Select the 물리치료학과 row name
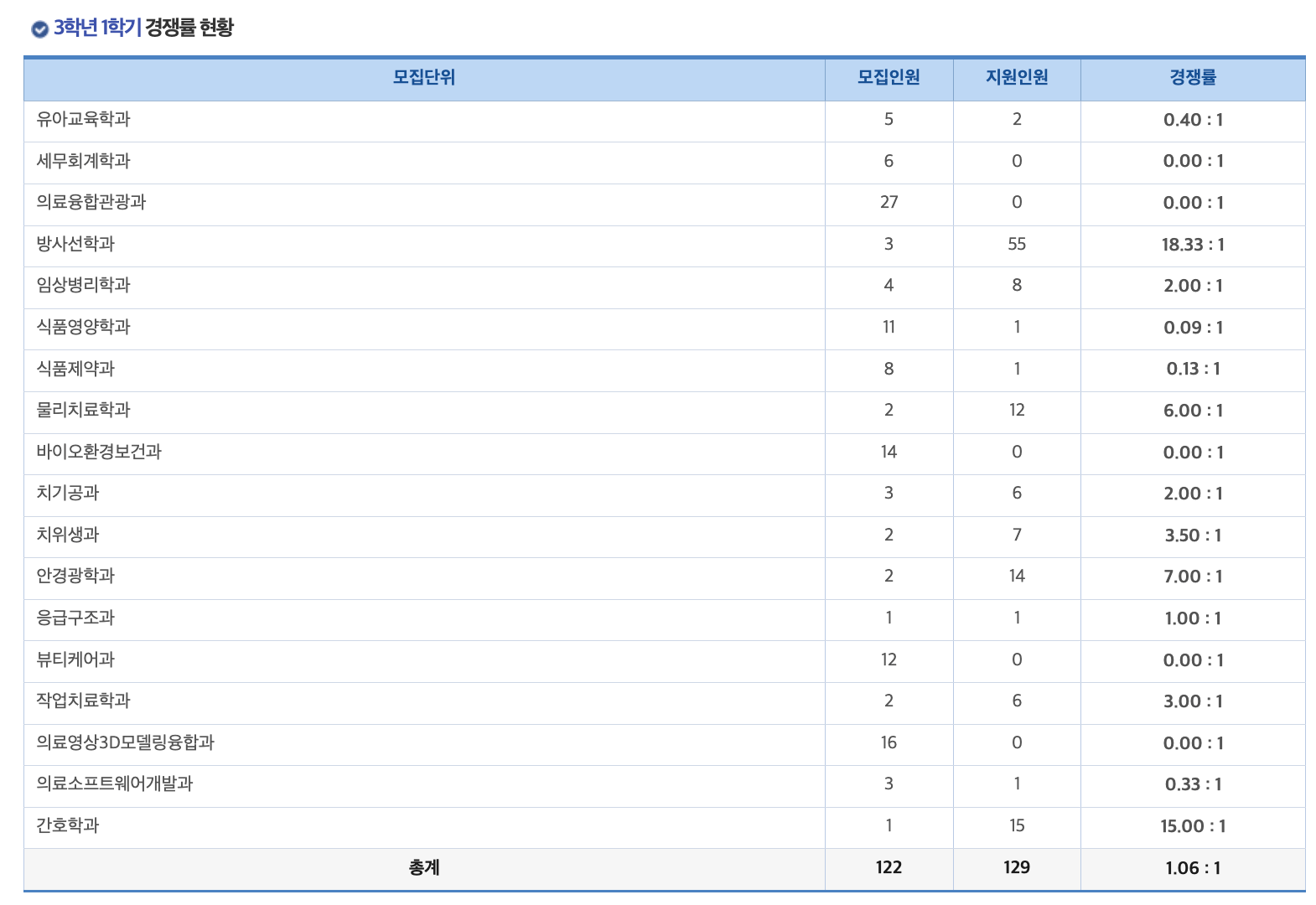1316x905 pixels. pos(84,410)
